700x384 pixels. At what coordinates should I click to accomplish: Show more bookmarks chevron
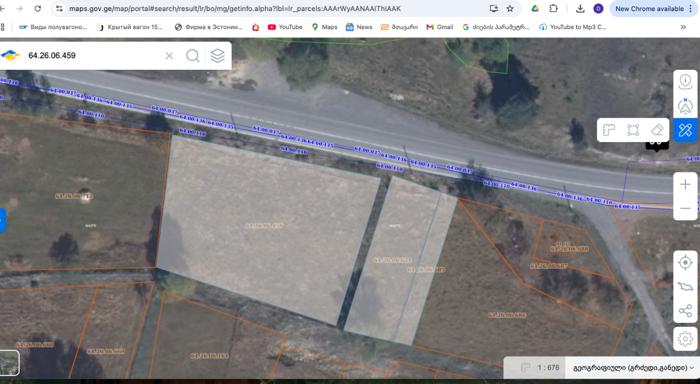click(683, 27)
